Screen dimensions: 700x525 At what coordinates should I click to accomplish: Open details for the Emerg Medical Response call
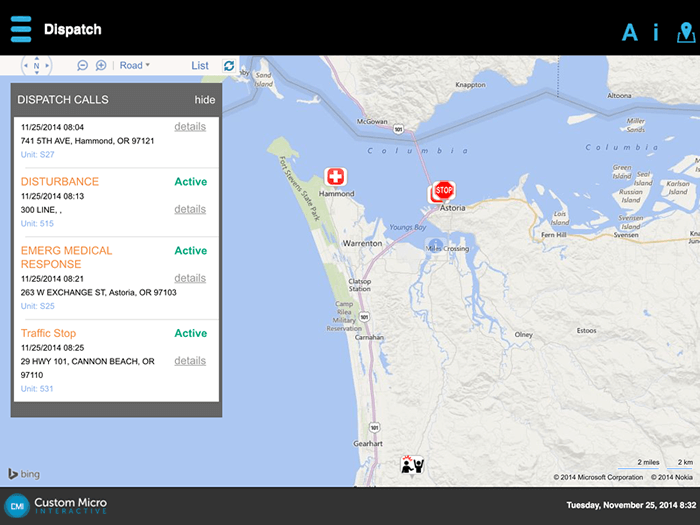(x=190, y=278)
